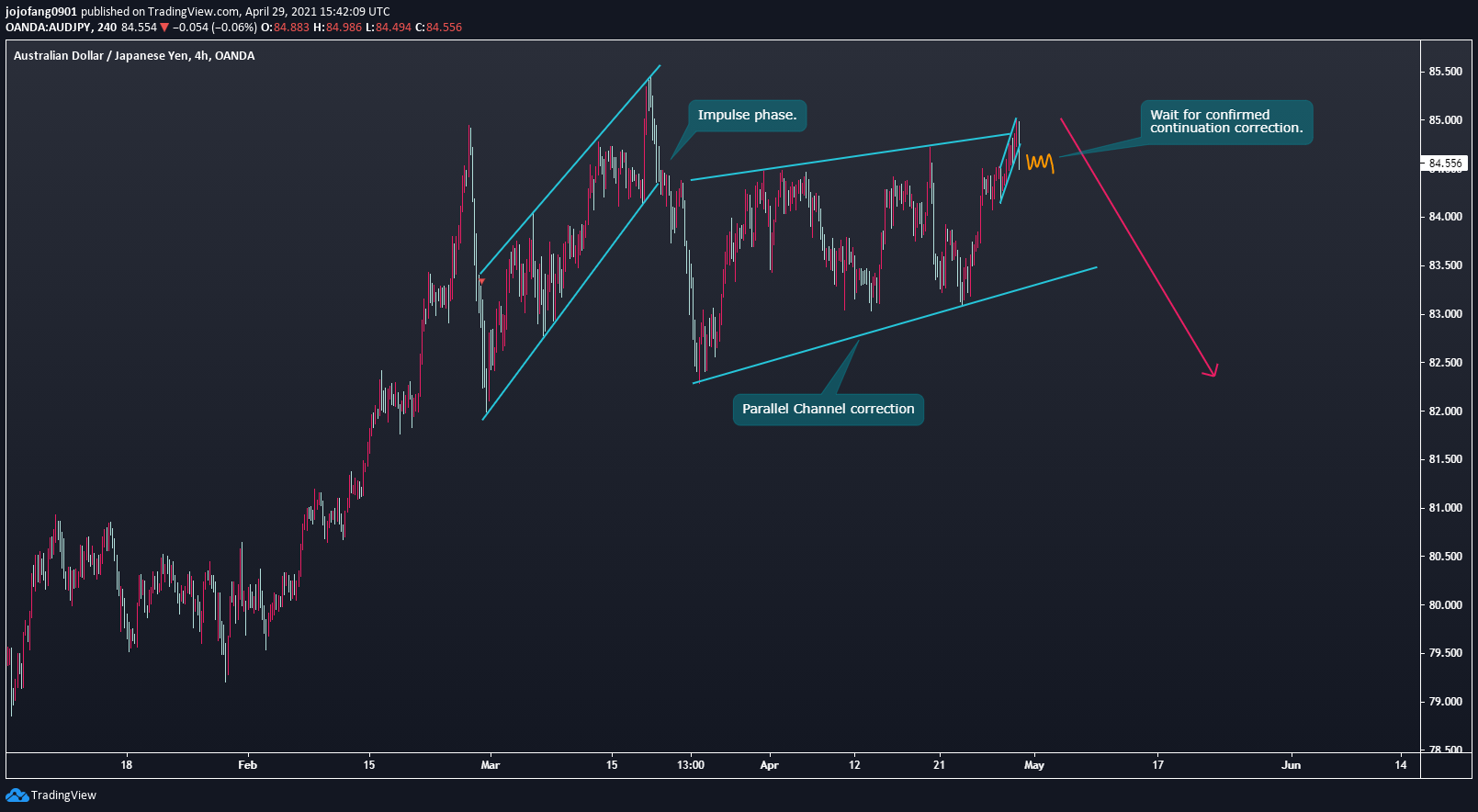The width and height of the screenshot is (1478, 812).
Task: Click the 79.000 price axis label
Action: (x=1445, y=702)
